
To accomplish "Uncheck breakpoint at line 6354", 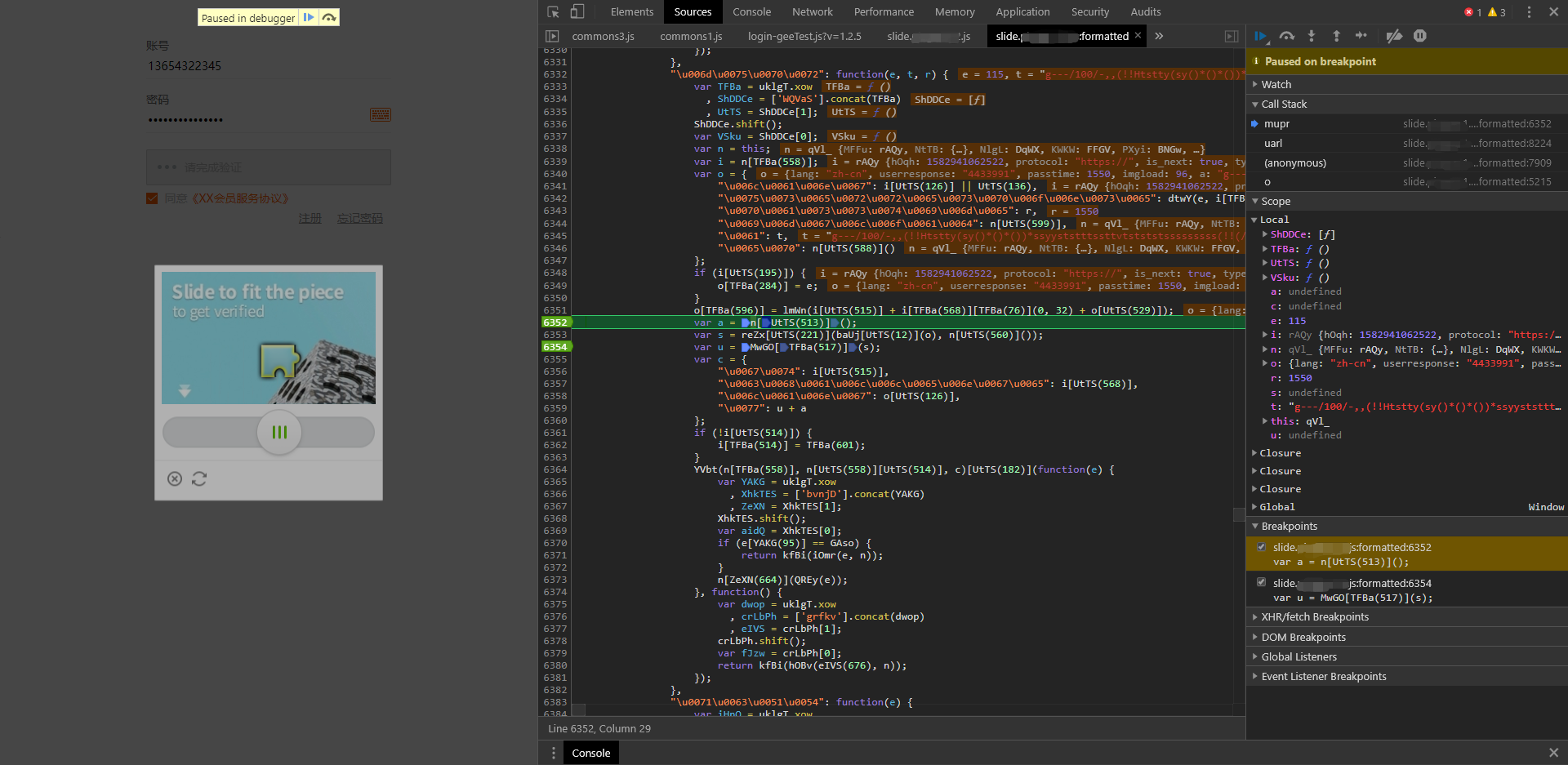I will pos(1262,583).
